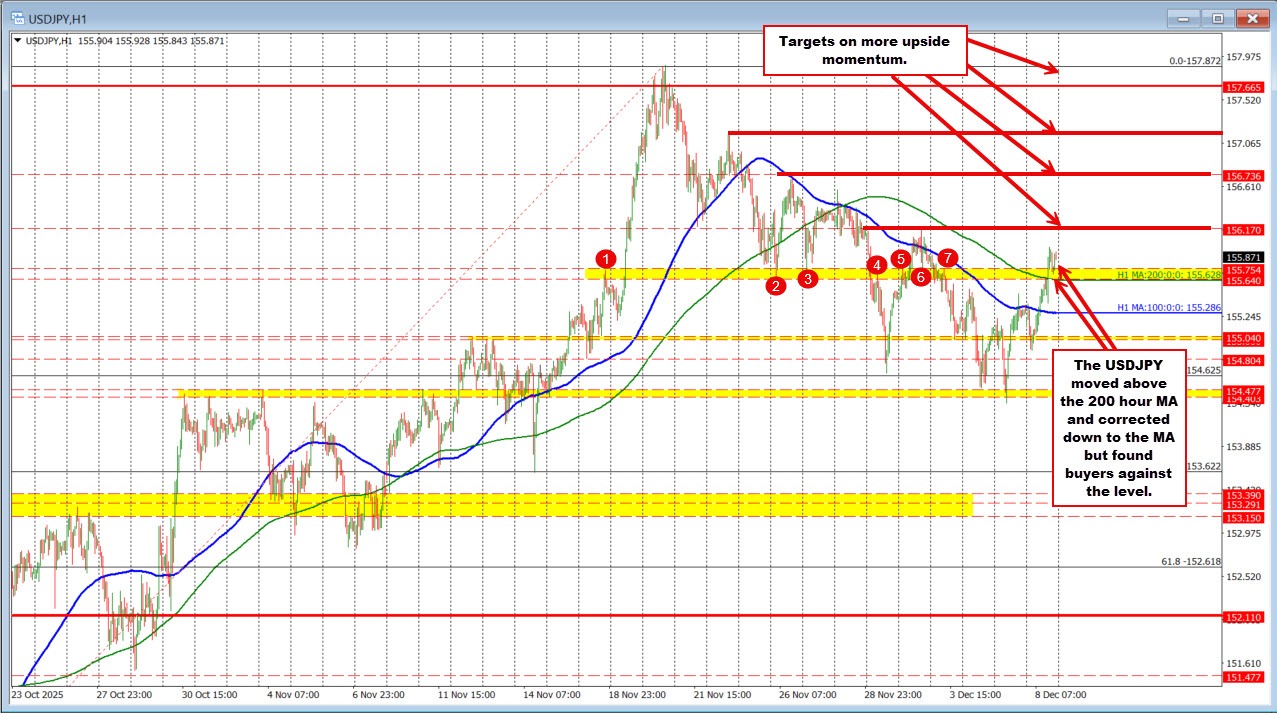Minimize the USDJPY chart window
1277x713 pixels.
pyautogui.click(x=1181, y=18)
